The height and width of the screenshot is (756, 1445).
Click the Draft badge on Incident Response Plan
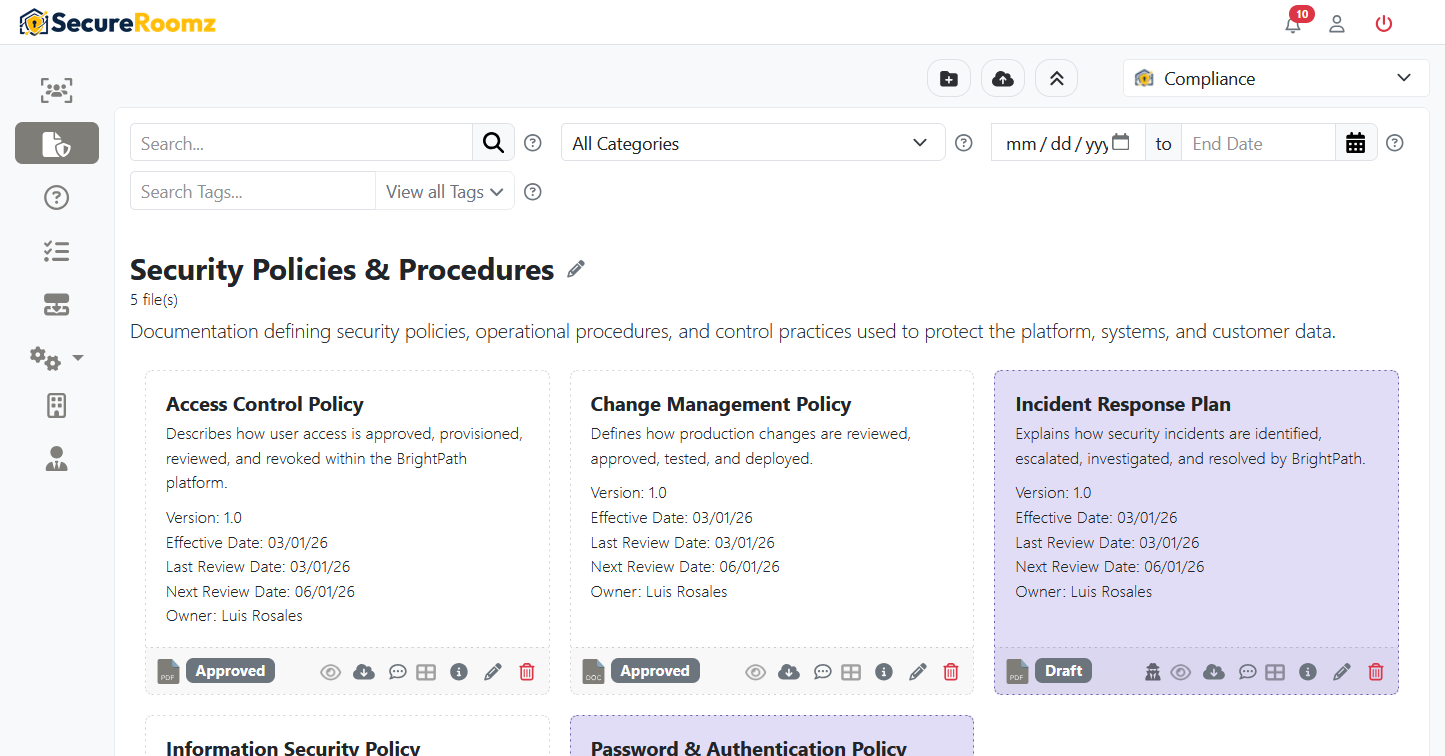click(x=1063, y=671)
